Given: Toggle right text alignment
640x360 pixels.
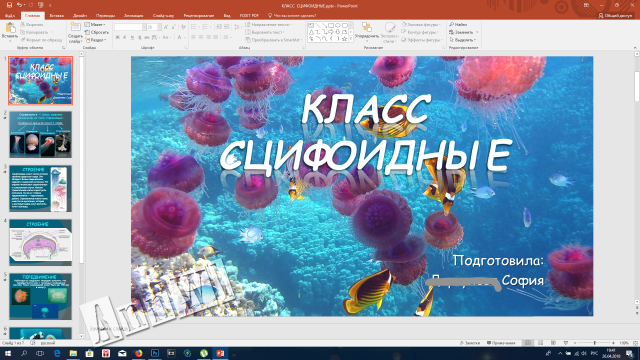Looking at the screenshot, I should click(x=209, y=38).
